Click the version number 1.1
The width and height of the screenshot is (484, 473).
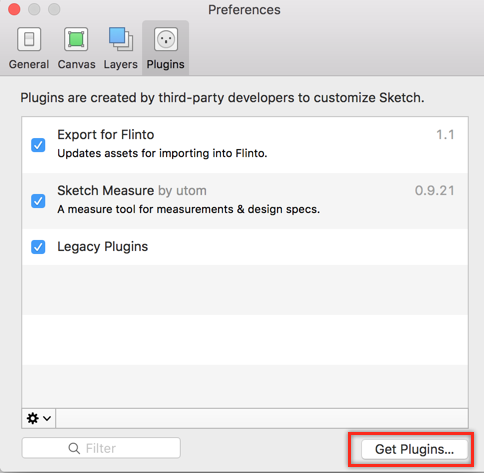pyautogui.click(x=445, y=135)
